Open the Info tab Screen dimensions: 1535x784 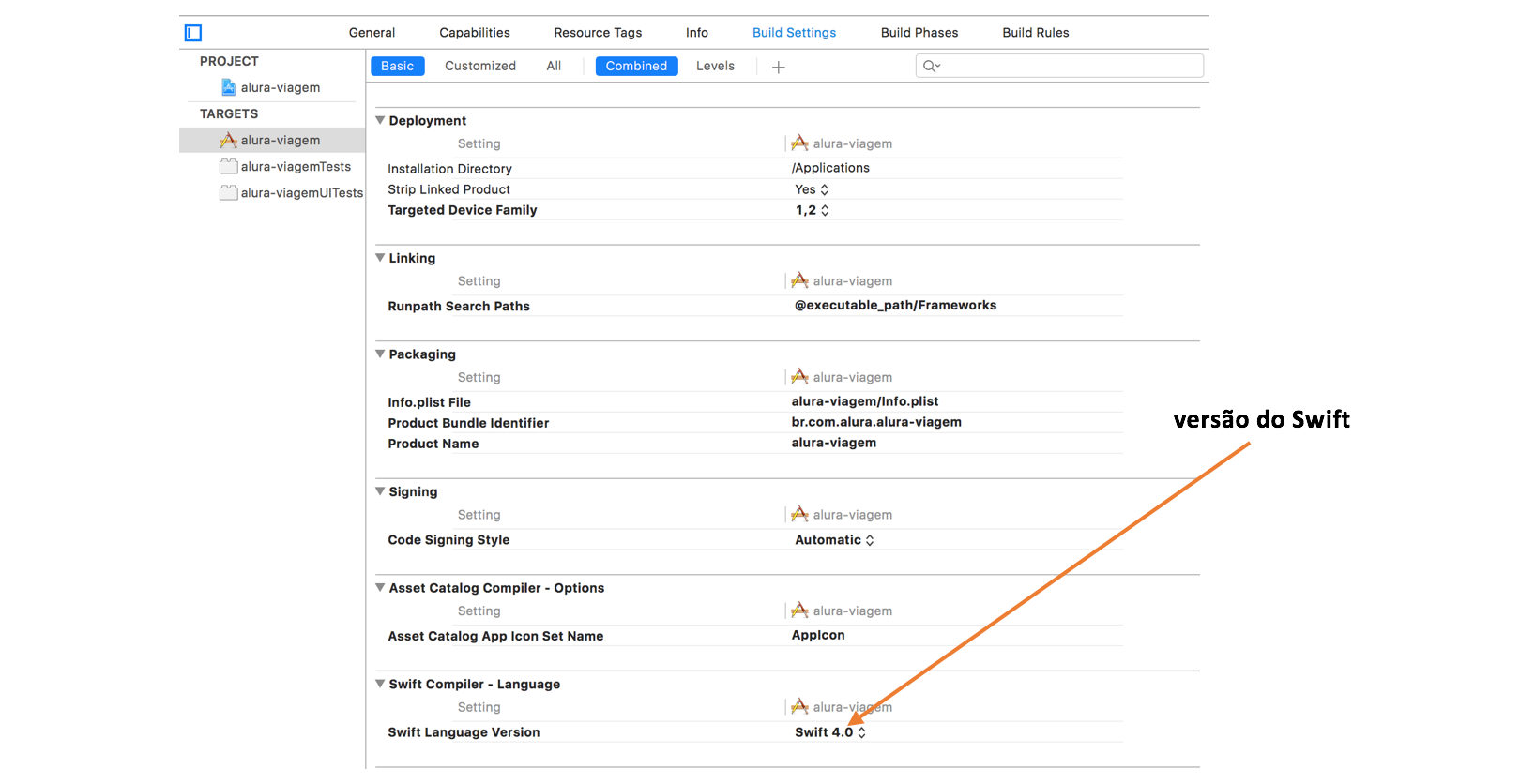[697, 33]
